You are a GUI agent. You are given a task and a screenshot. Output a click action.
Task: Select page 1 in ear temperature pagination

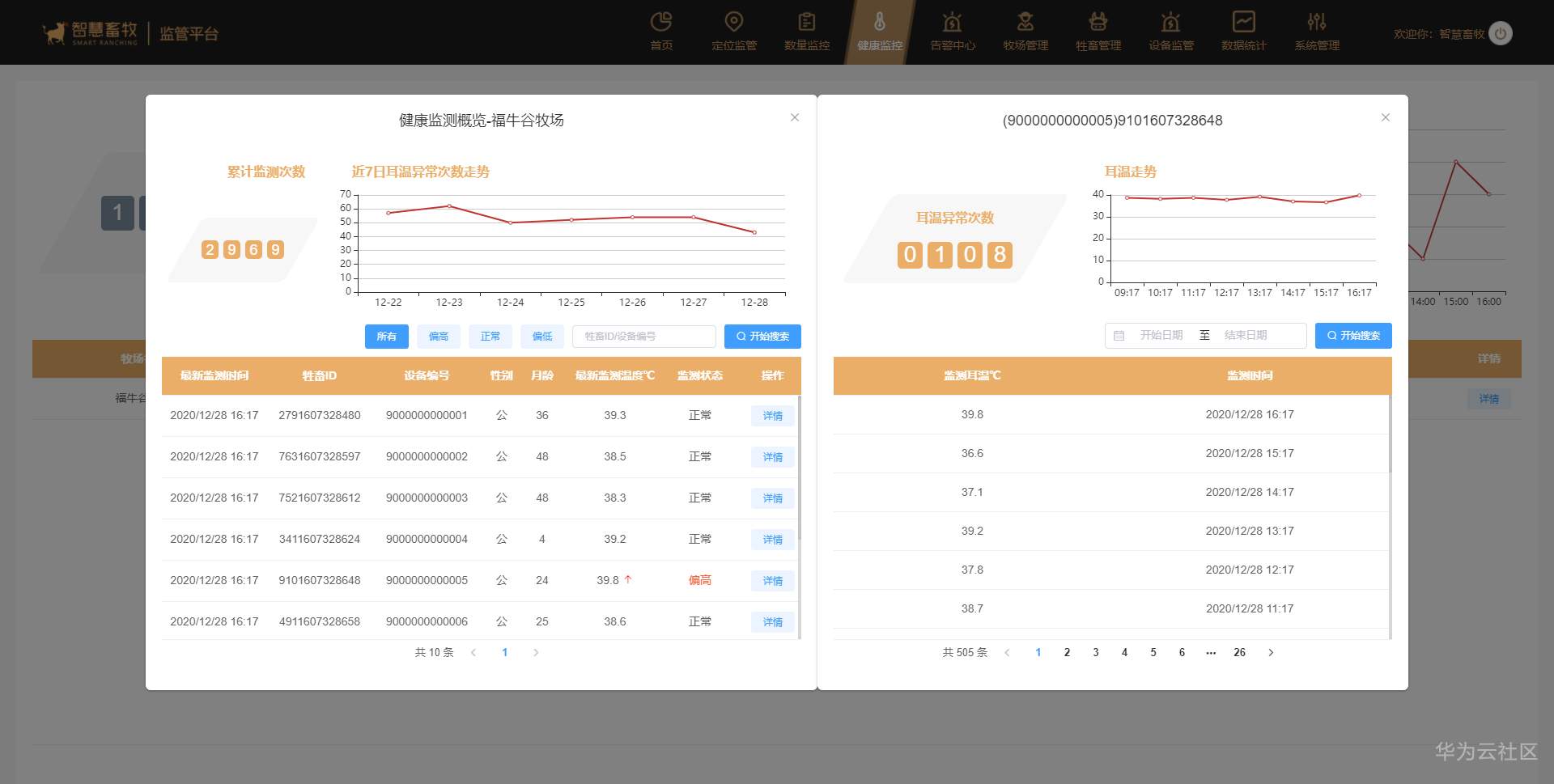coord(1038,652)
